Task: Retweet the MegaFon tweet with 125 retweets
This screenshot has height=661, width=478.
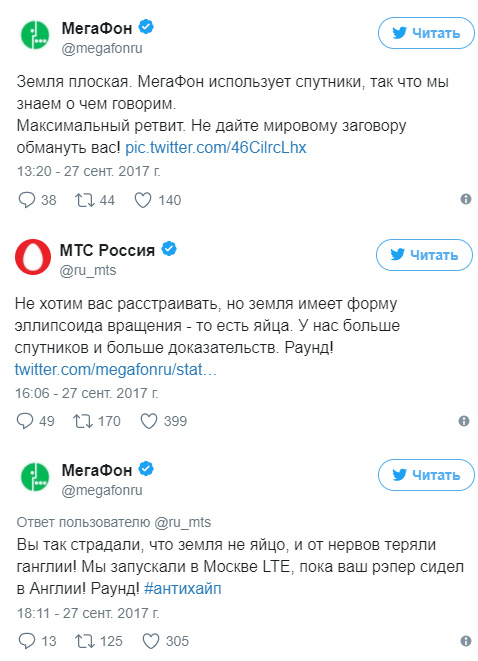Action: tap(84, 641)
